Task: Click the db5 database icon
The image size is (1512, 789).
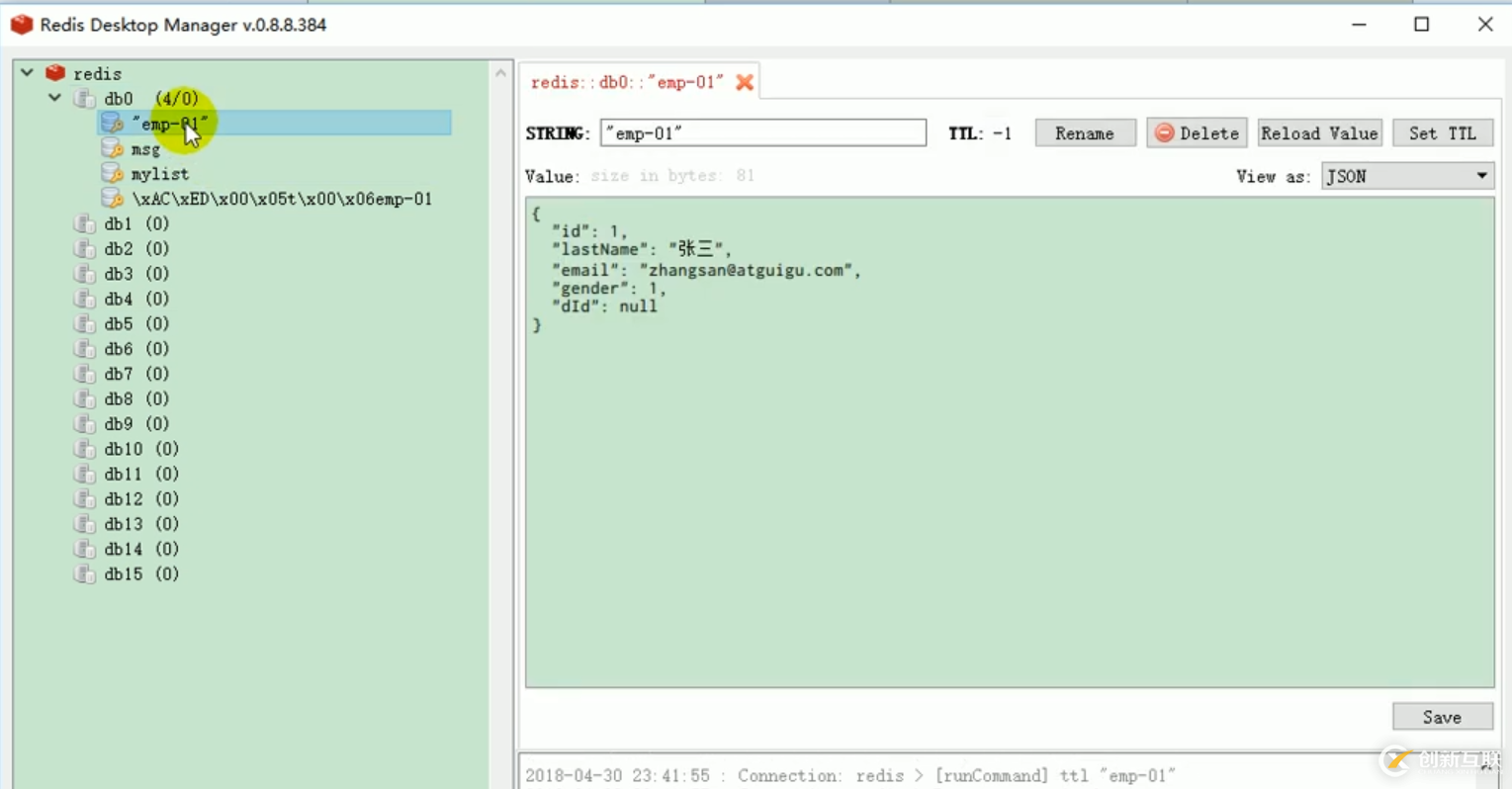Action: tap(85, 323)
